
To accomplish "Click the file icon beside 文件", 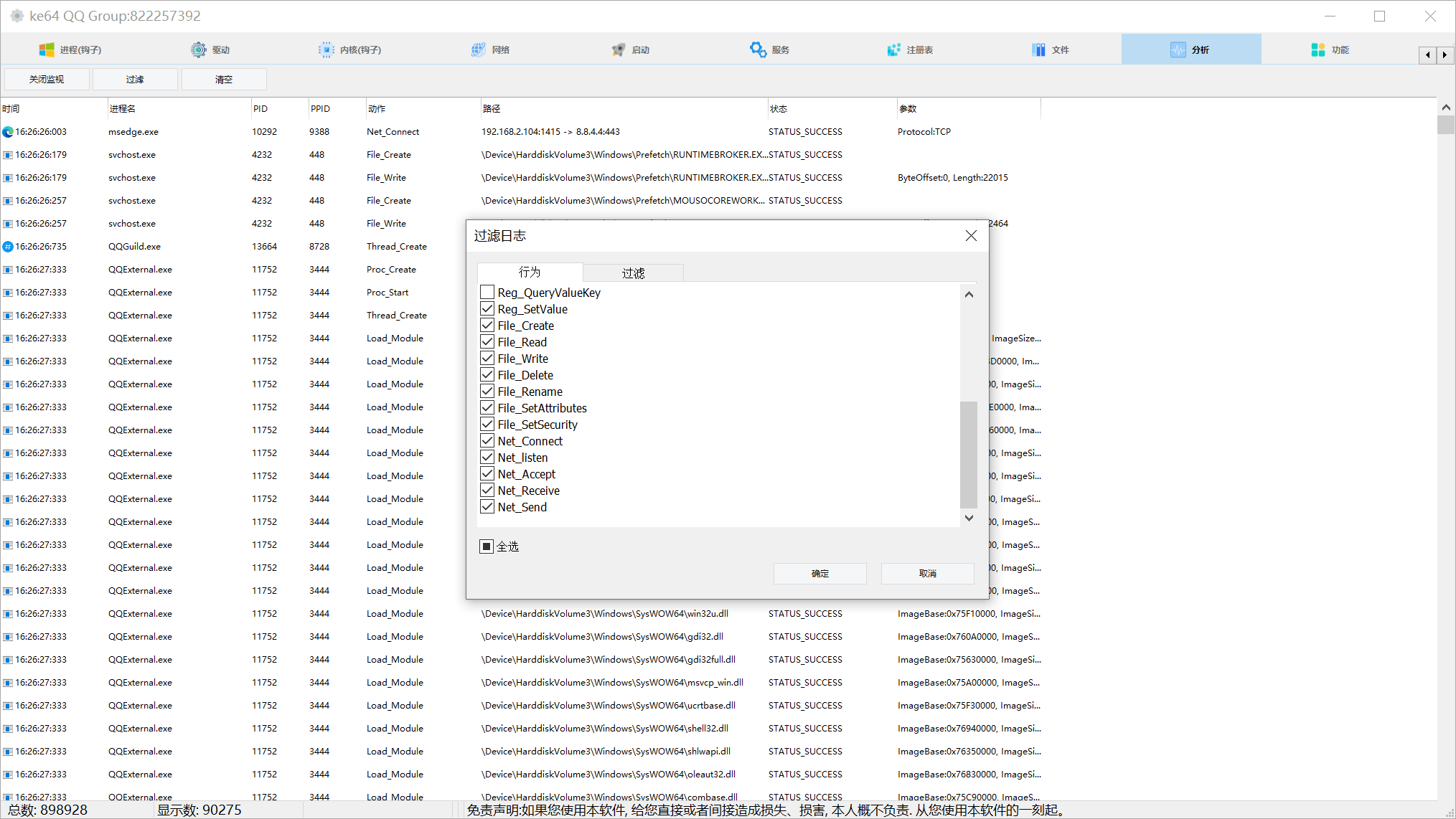I will click(1038, 49).
